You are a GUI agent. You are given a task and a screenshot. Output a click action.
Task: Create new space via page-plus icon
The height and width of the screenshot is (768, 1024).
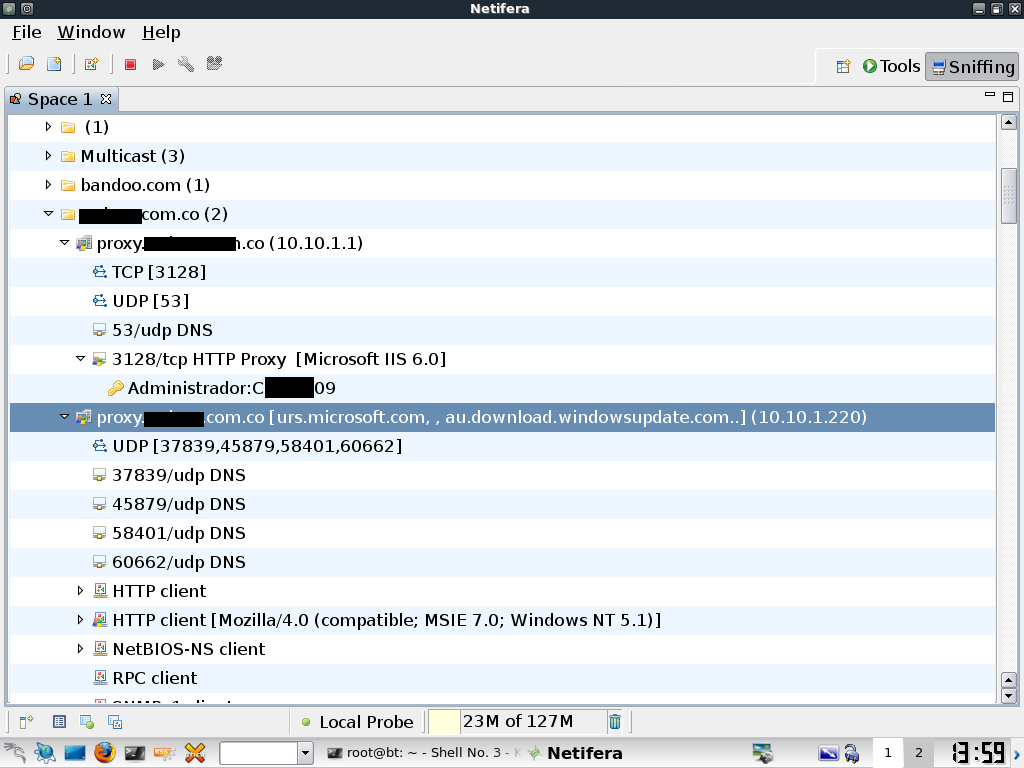tap(54, 64)
